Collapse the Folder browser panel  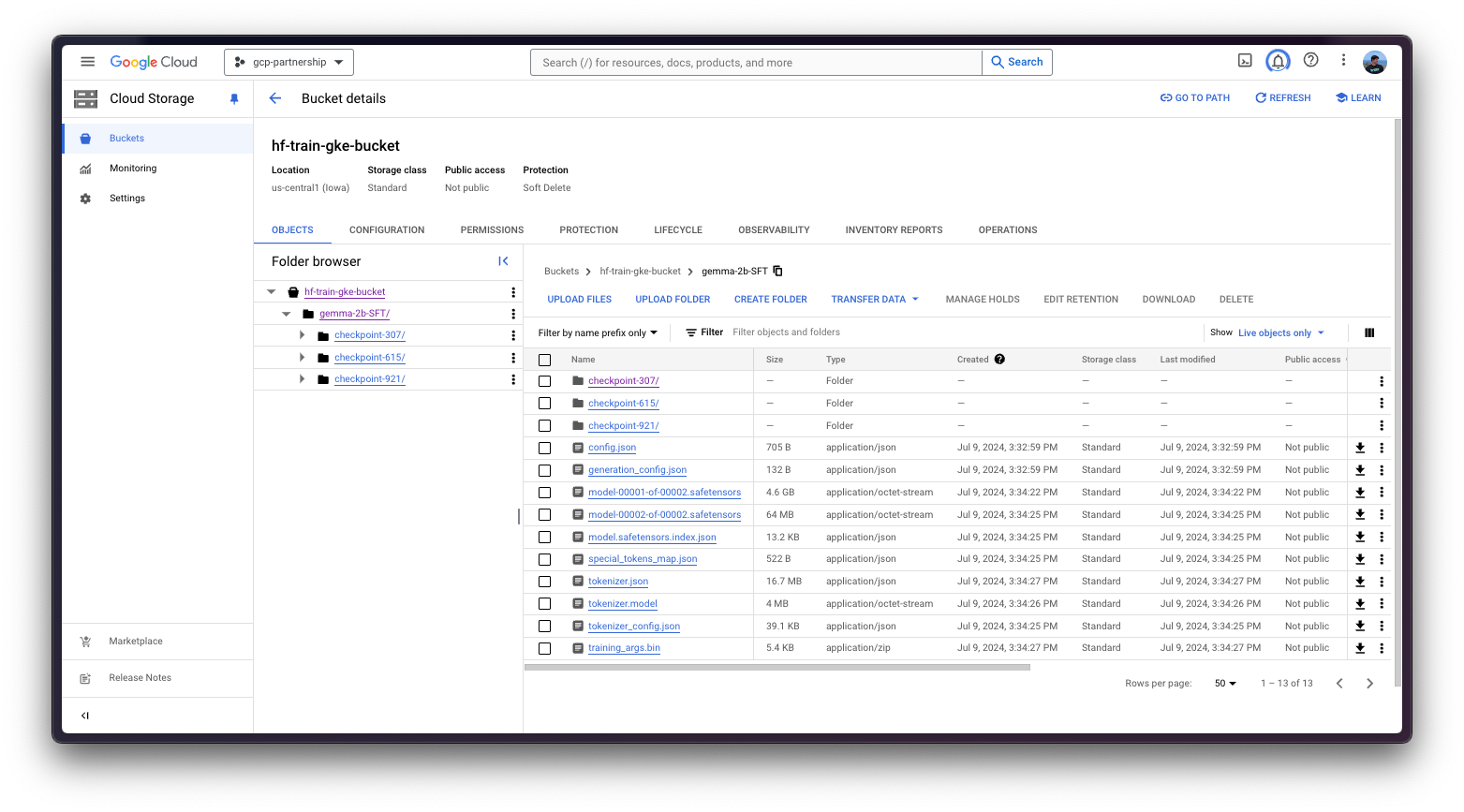tap(503, 261)
